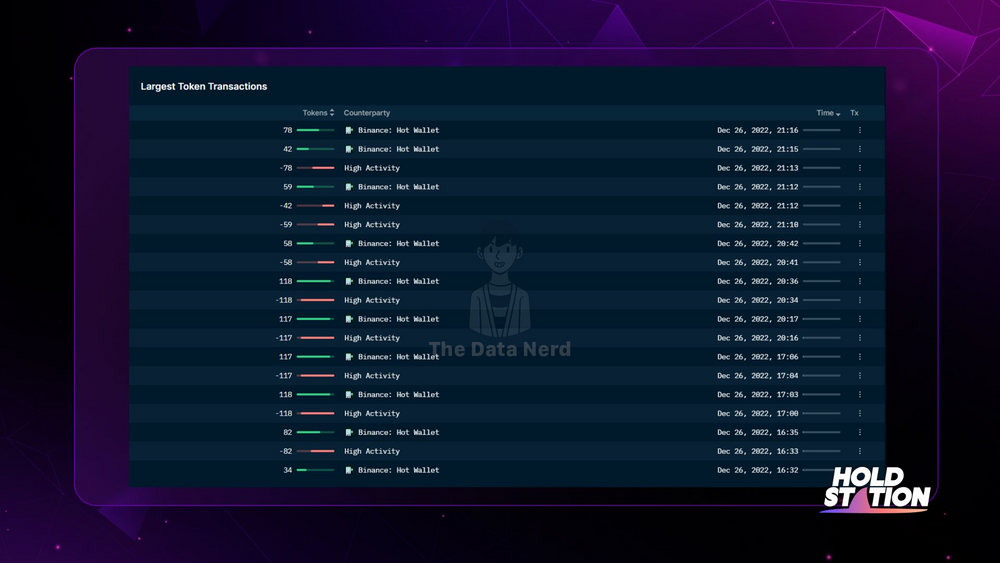
Task: Open the three-dot menu for the 20:34 row
Action: tap(860, 300)
